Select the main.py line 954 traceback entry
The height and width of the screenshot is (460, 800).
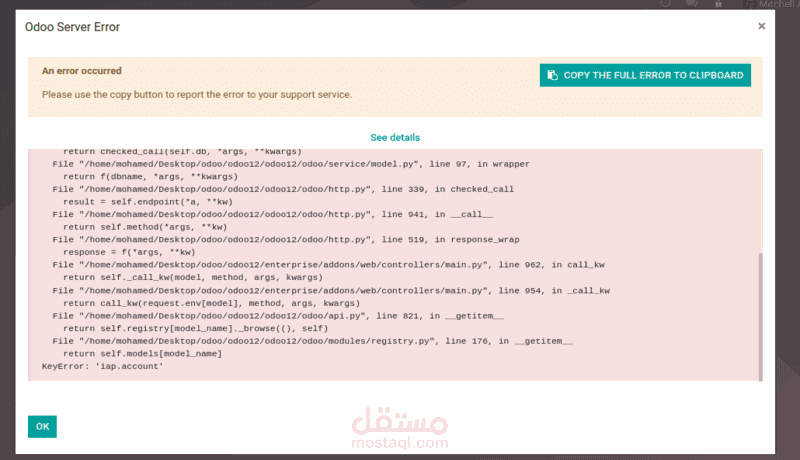331,291
